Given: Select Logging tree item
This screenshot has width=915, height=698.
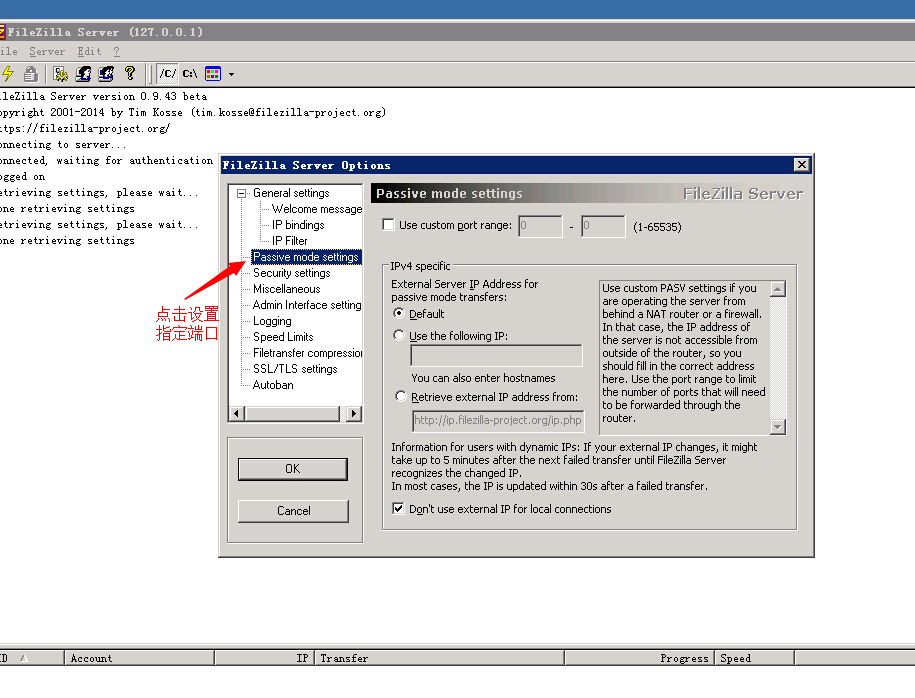Looking at the screenshot, I should (x=272, y=321).
